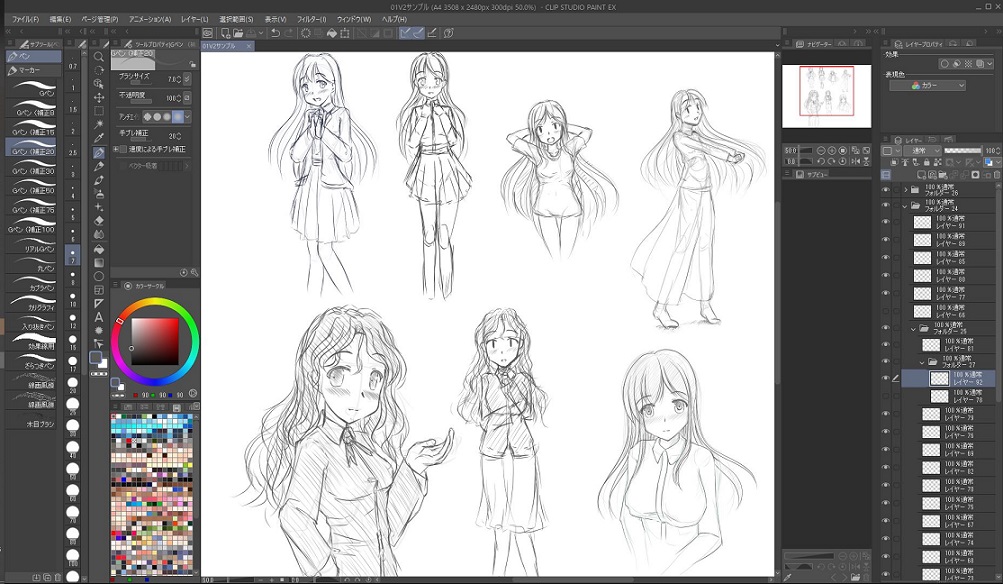This screenshot has width=1003, height=584.
Task: Toggle visibility of レイヤー 89
Action: [885, 240]
